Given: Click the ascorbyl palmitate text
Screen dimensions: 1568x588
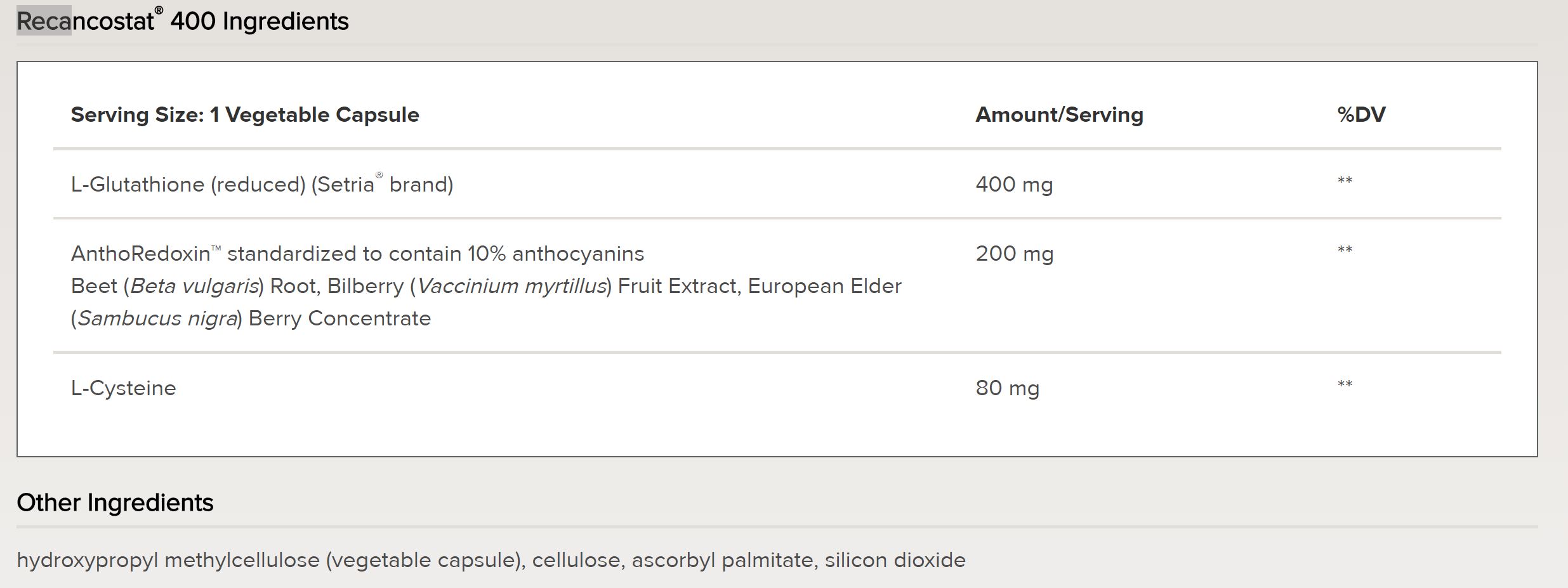Looking at the screenshot, I should [723, 560].
